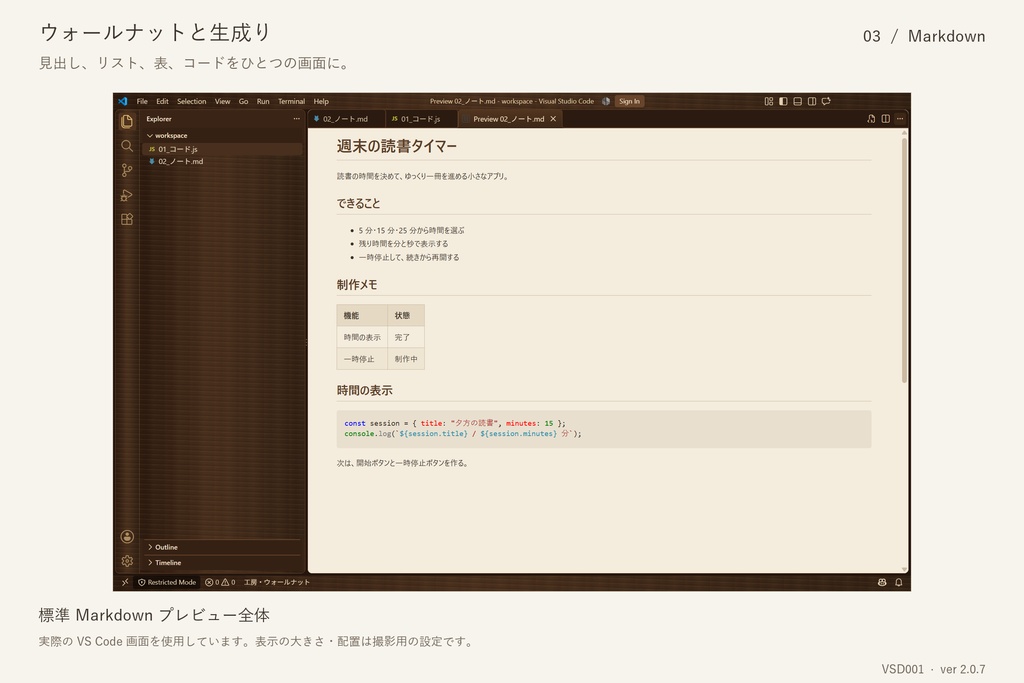1024x683 pixels.
Task: Switch to the 01_コード.js editor tab
Action: (x=421, y=119)
